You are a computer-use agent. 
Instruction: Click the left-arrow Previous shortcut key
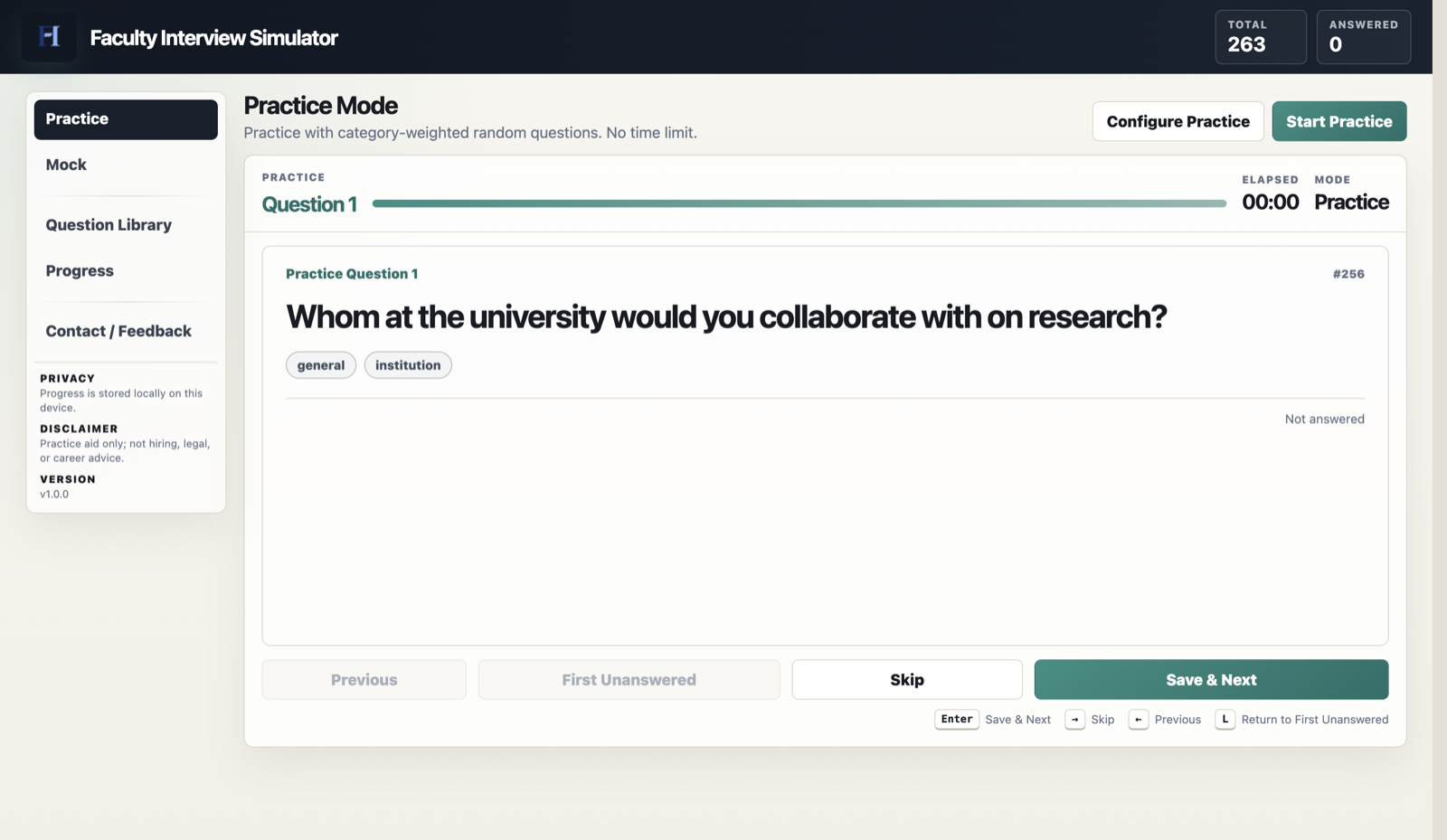click(1139, 720)
